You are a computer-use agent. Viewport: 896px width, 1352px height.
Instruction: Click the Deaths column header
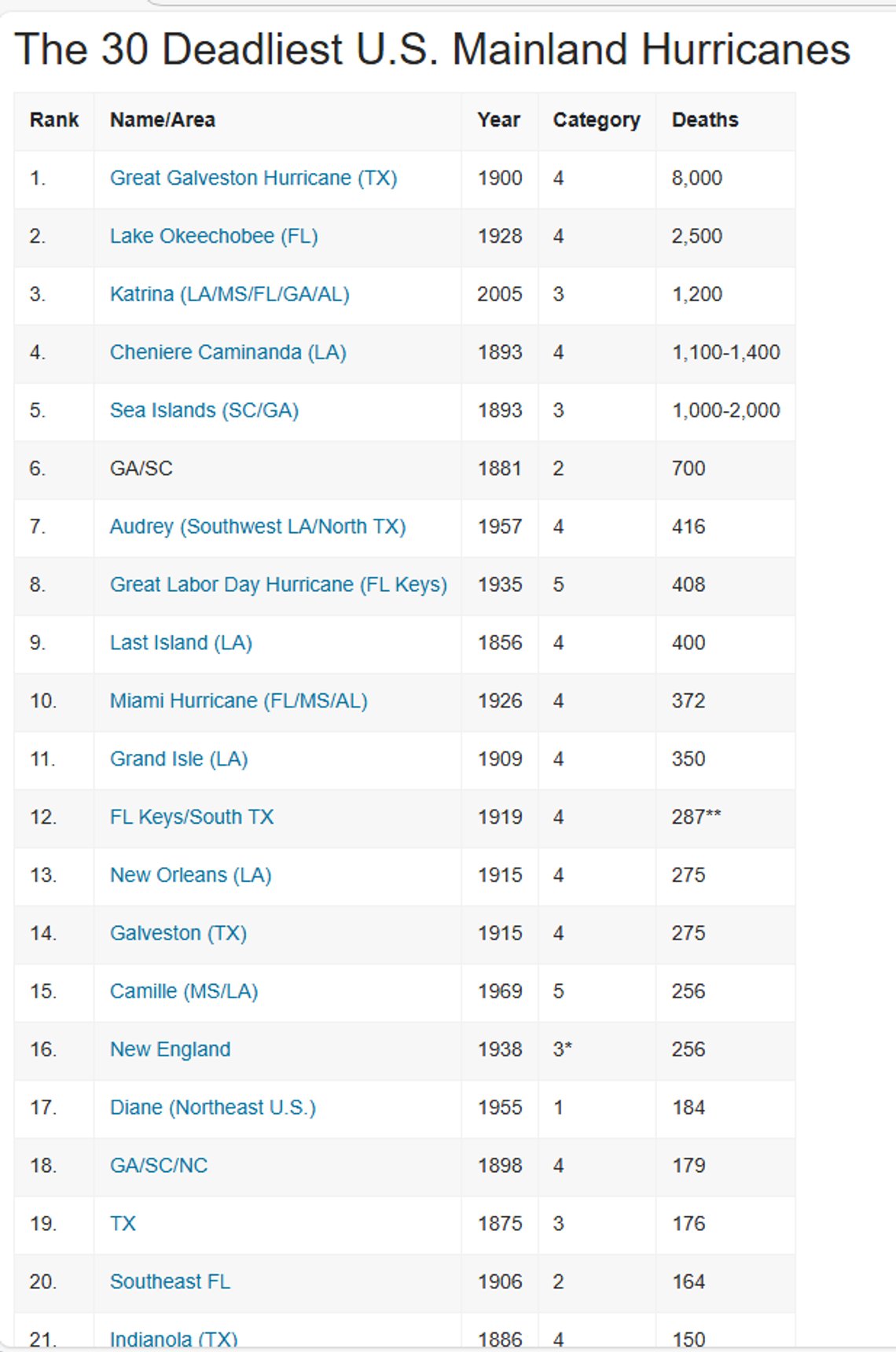coord(705,120)
